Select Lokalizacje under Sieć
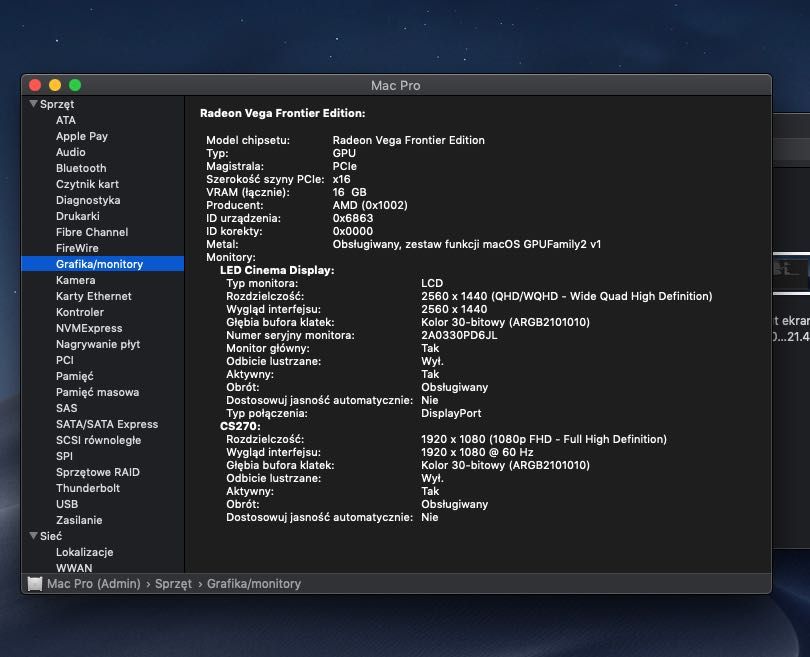810x657 pixels. point(84,552)
